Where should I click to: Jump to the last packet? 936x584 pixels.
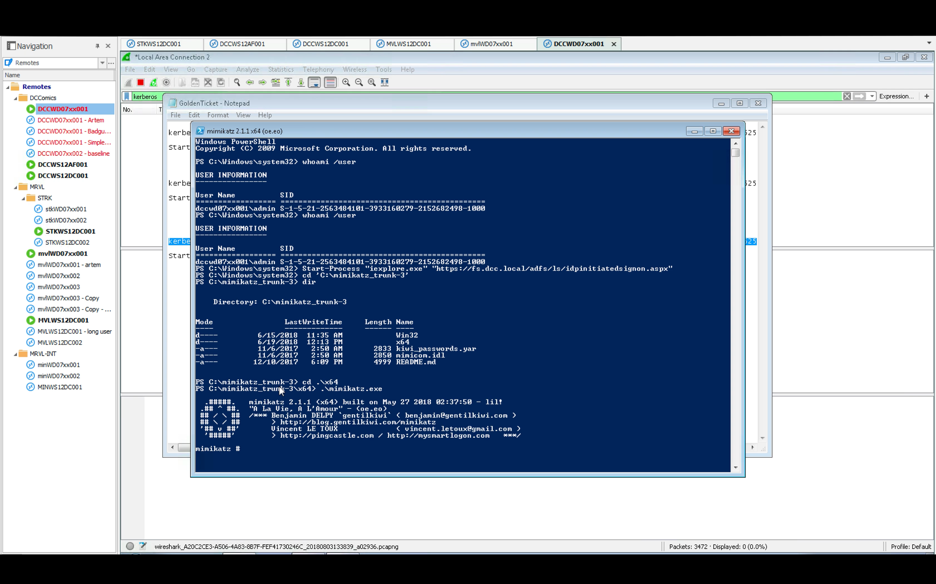tap(301, 82)
